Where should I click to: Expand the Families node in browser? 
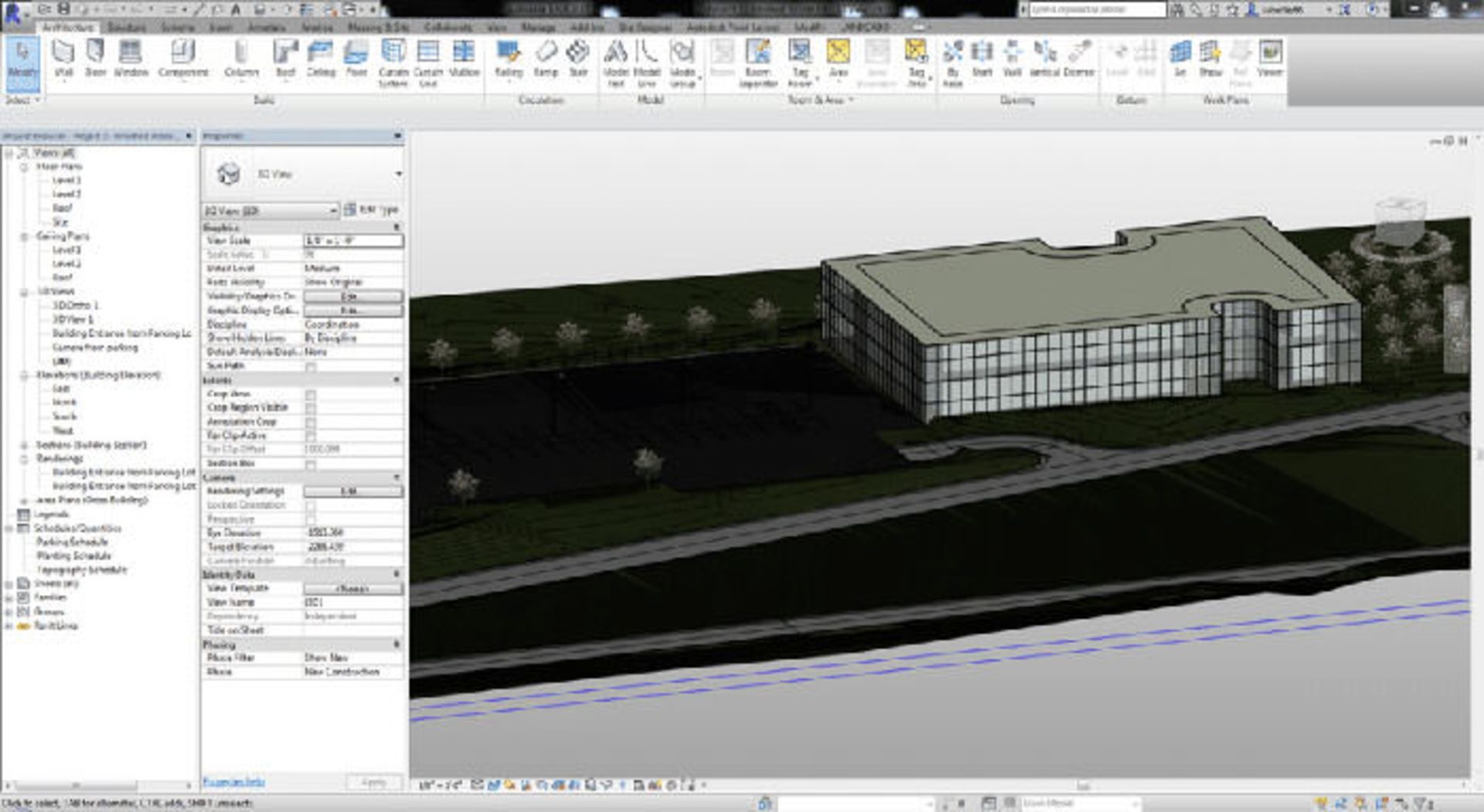coord(9,598)
